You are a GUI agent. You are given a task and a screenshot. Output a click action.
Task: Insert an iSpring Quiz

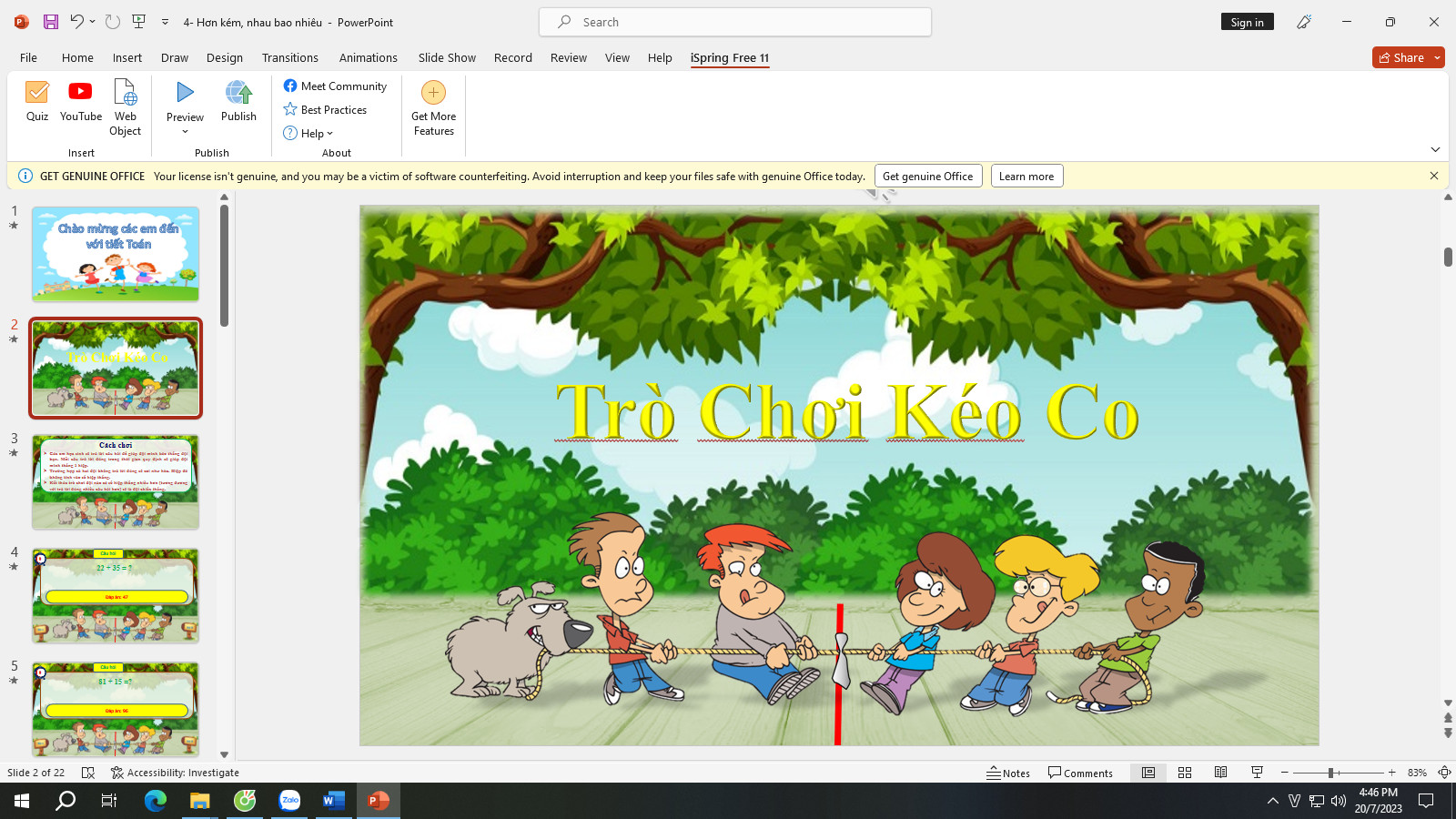pyautogui.click(x=37, y=102)
